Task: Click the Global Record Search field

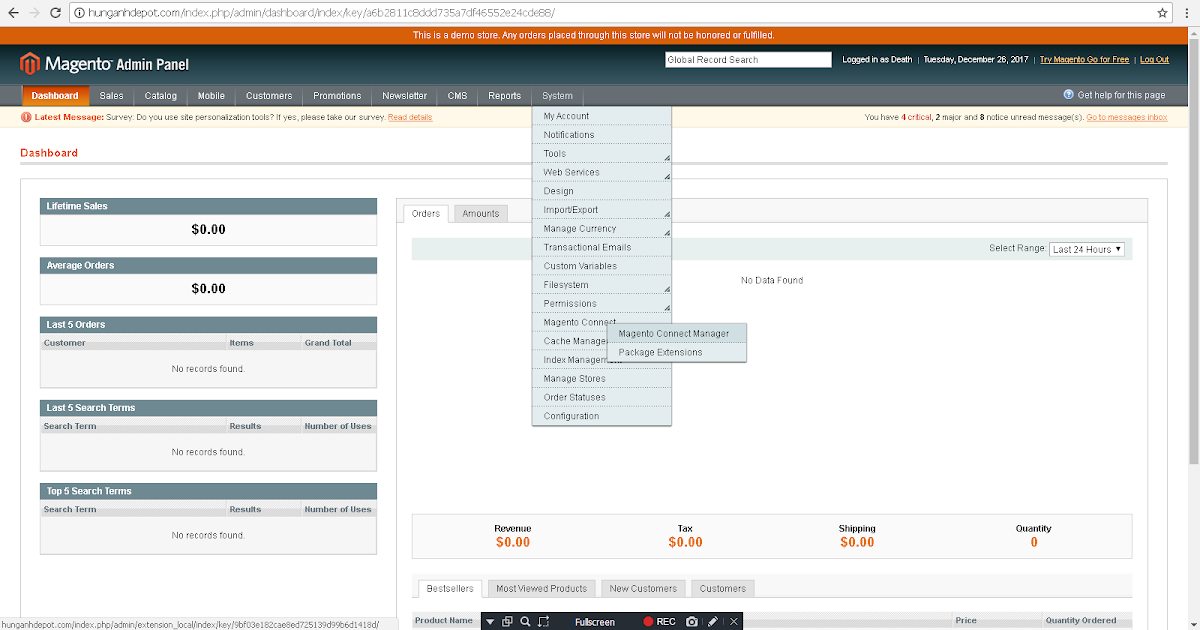Action: pos(747,59)
